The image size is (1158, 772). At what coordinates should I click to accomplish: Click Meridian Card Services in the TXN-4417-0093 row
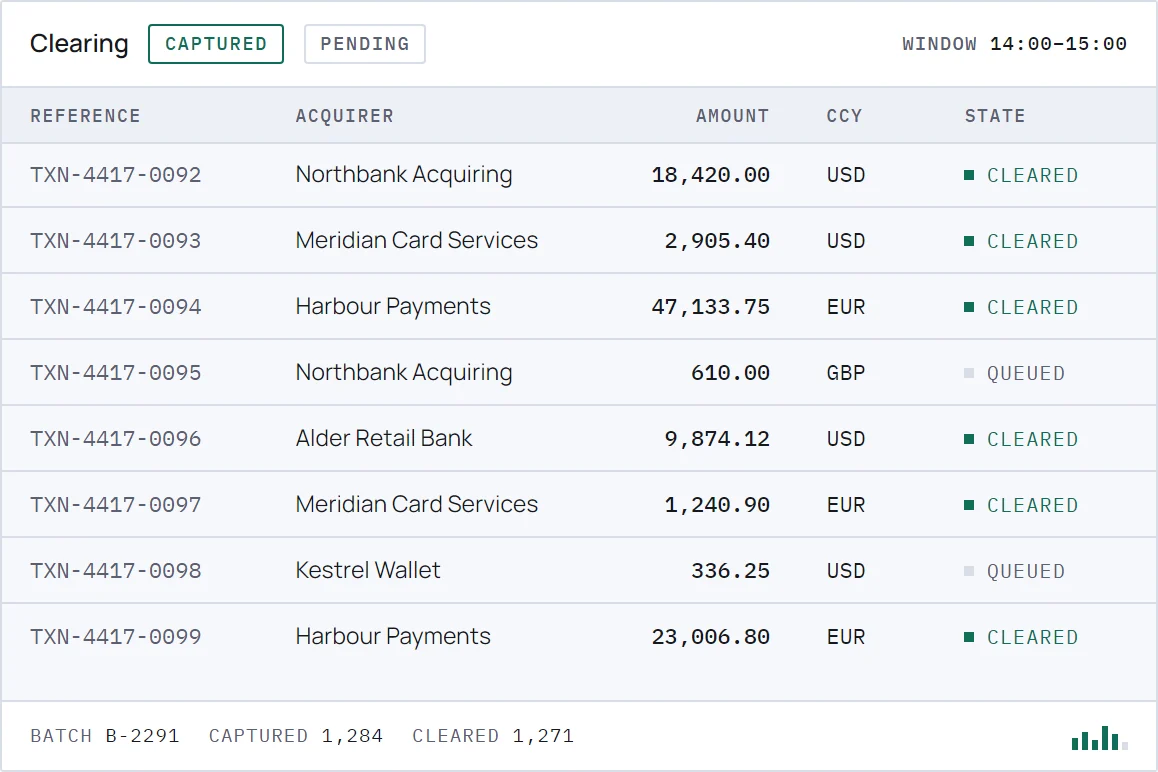[417, 241]
